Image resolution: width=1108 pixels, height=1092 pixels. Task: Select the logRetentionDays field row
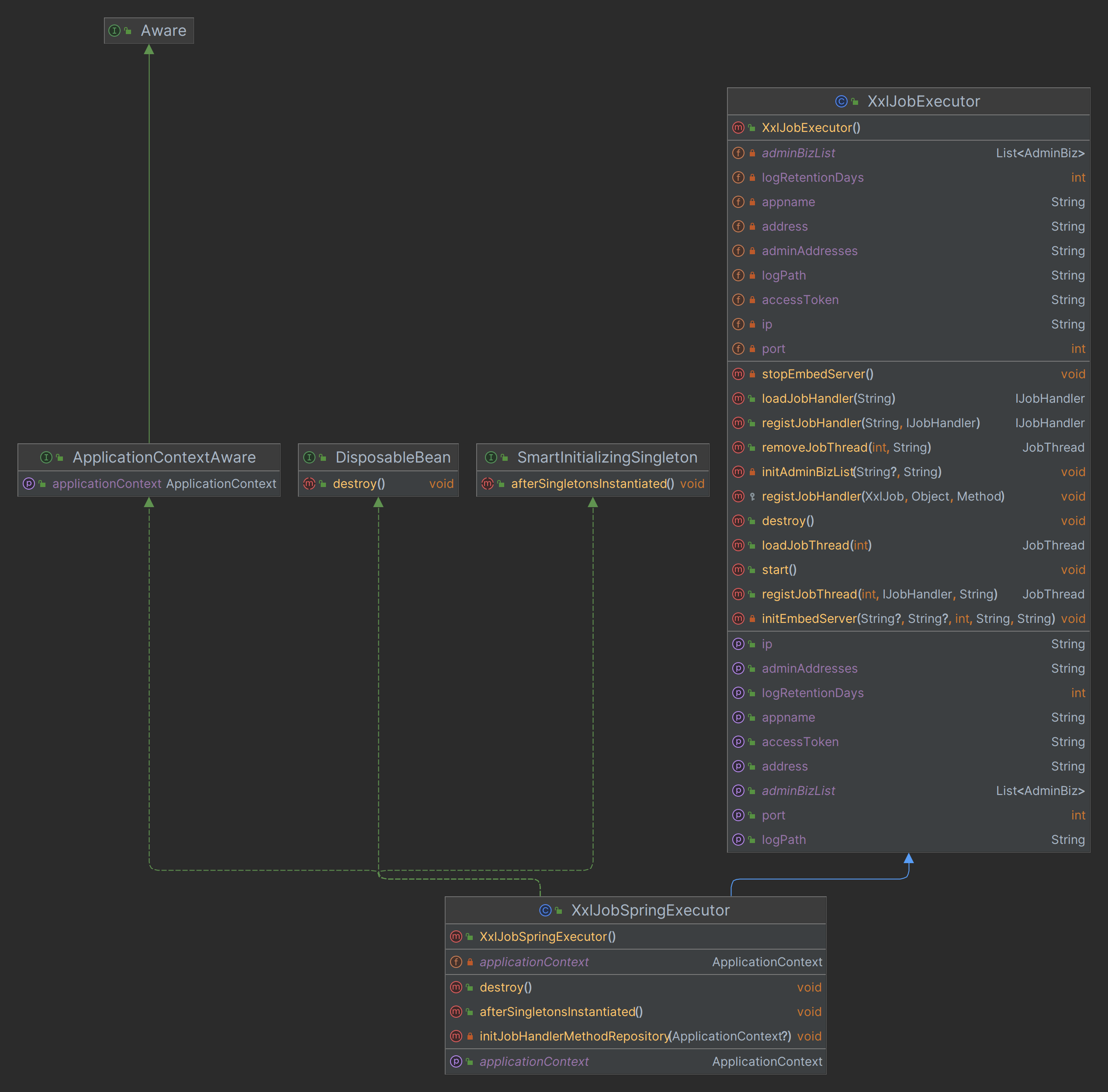tap(812, 178)
